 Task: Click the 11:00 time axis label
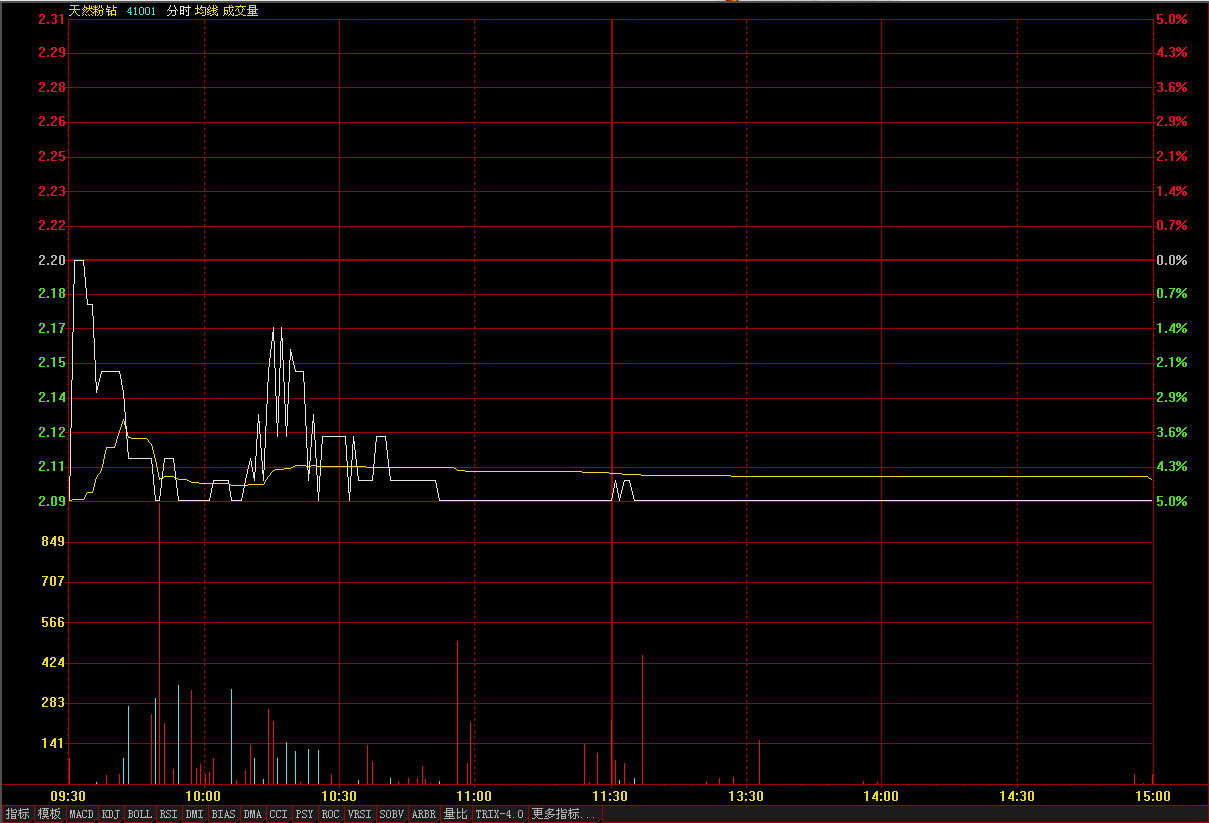[x=474, y=796]
